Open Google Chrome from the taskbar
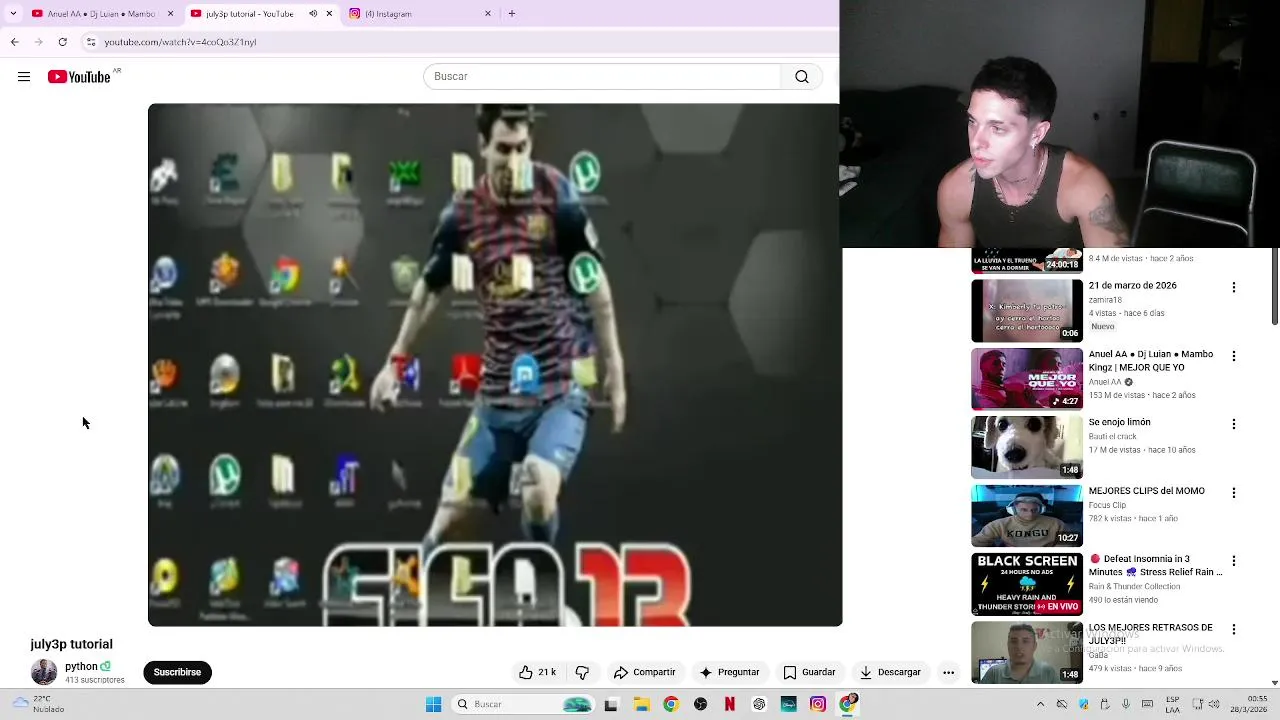Viewport: 1280px width, 720px height. click(671, 704)
